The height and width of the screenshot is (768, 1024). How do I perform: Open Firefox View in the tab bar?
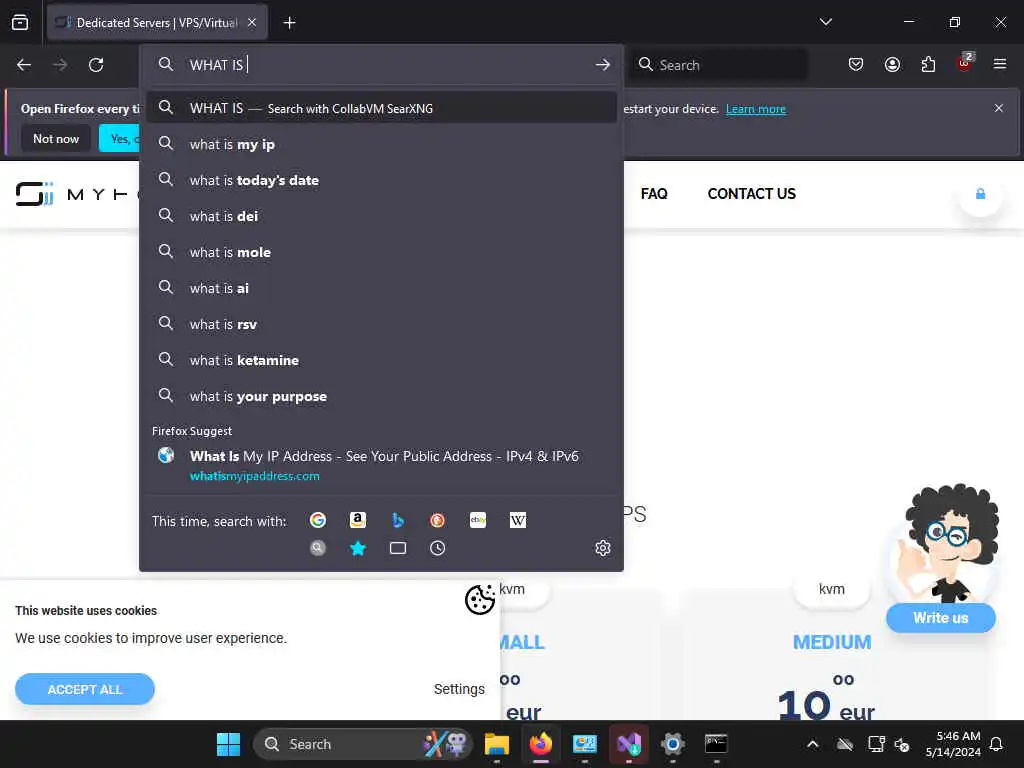tap(20, 23)
